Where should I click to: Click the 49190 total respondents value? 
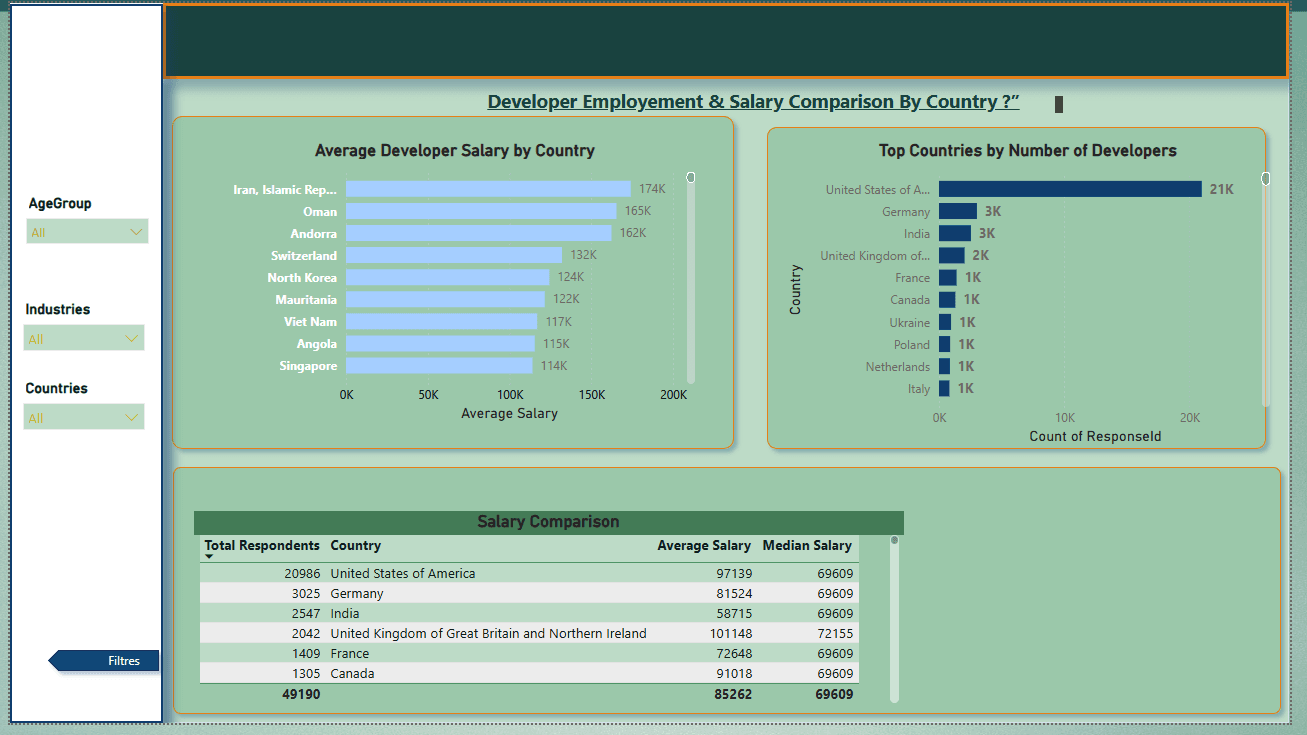tap(301, 694)
